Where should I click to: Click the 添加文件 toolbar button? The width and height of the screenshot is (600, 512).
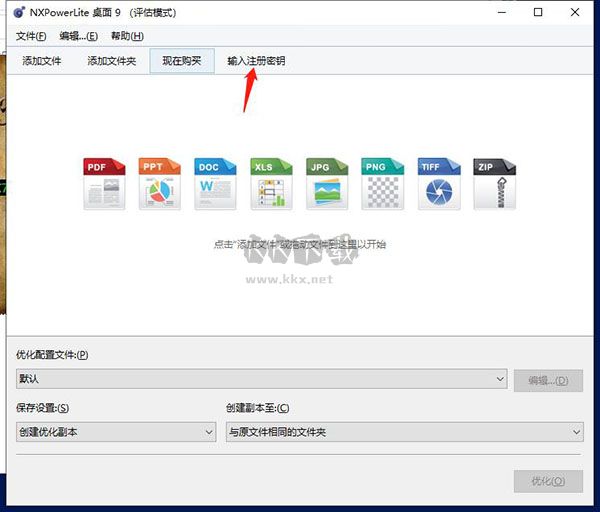click(x=42, y=61)
